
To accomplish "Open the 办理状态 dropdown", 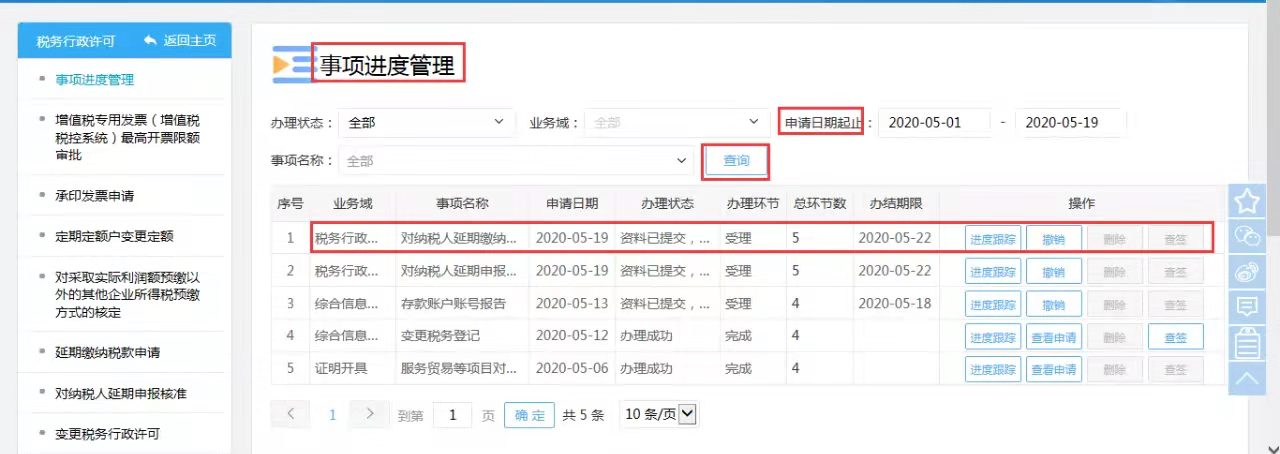I will click(x=428, y=123).
